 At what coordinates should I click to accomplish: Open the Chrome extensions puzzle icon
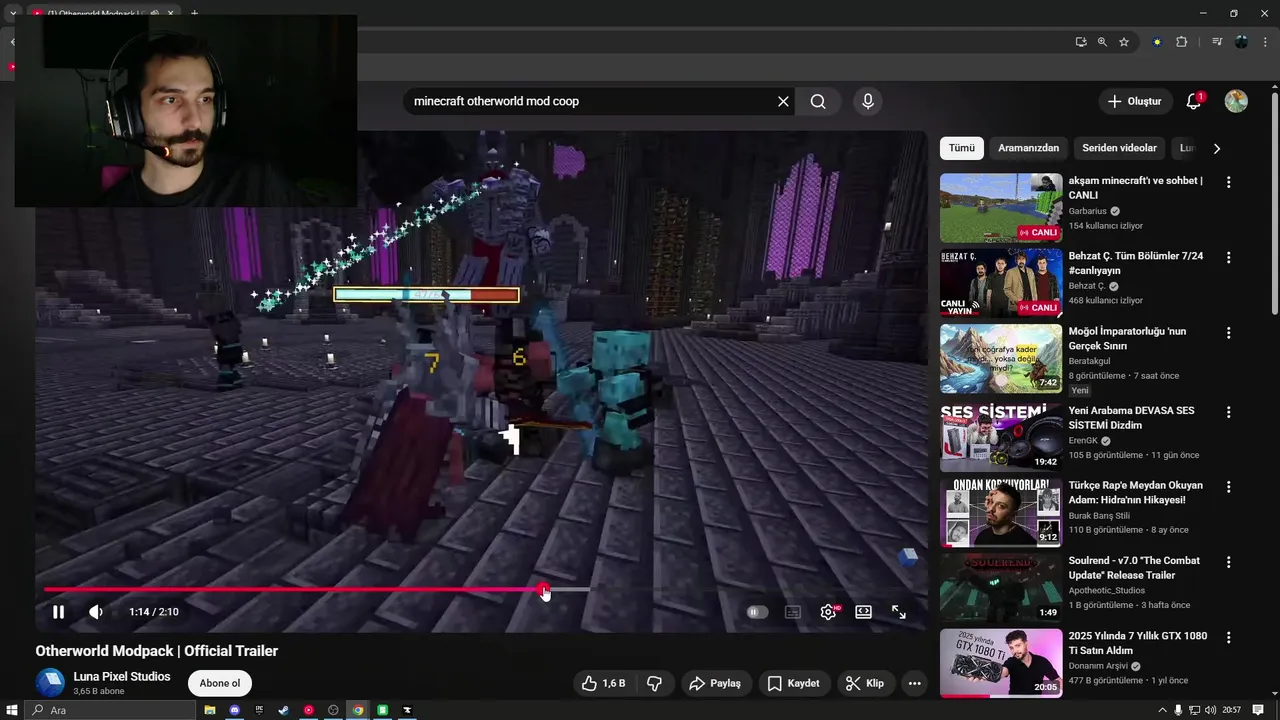[1181, 42]
